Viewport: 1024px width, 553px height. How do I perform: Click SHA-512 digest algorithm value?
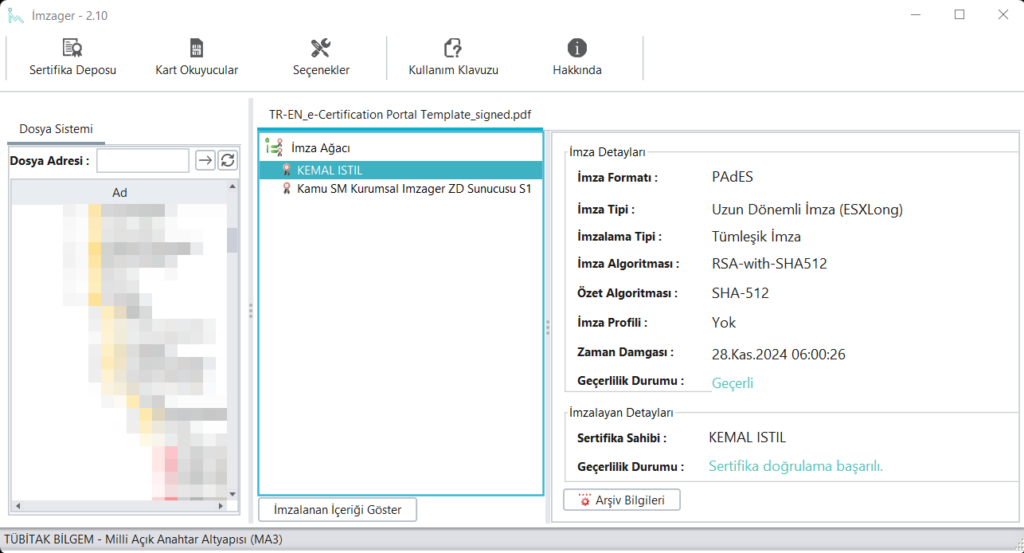740,293
